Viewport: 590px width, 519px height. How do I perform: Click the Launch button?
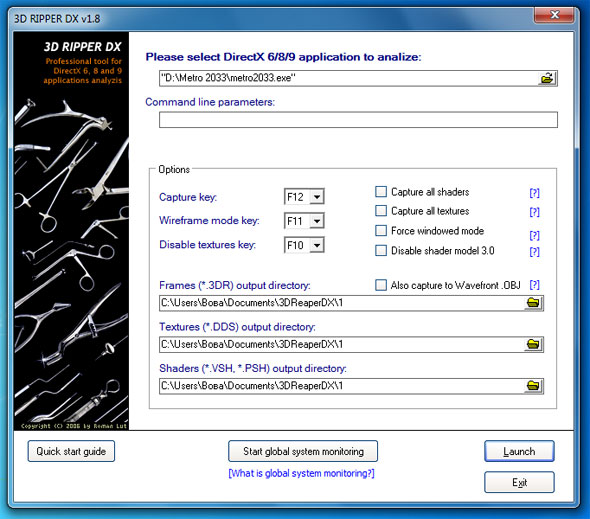[x=519, y=451]
